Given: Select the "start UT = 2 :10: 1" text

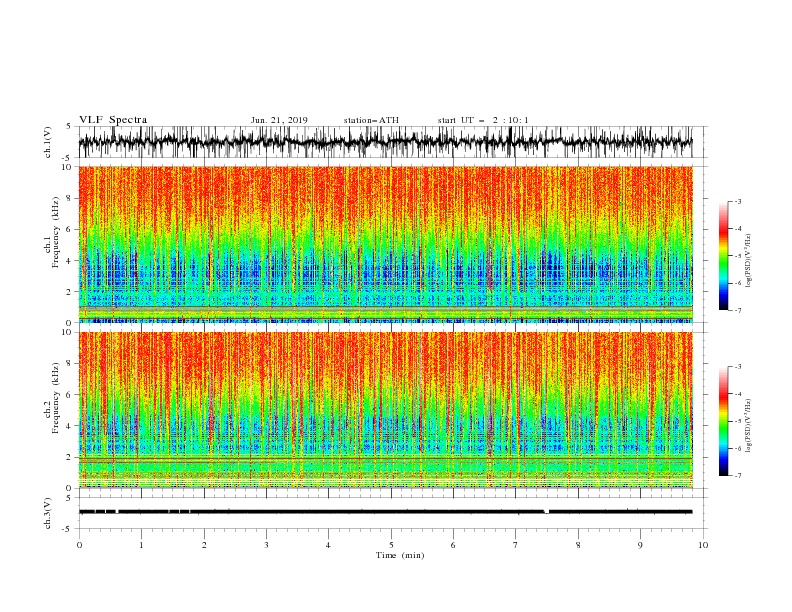Looking at the screenshot, I should [483, 120].
